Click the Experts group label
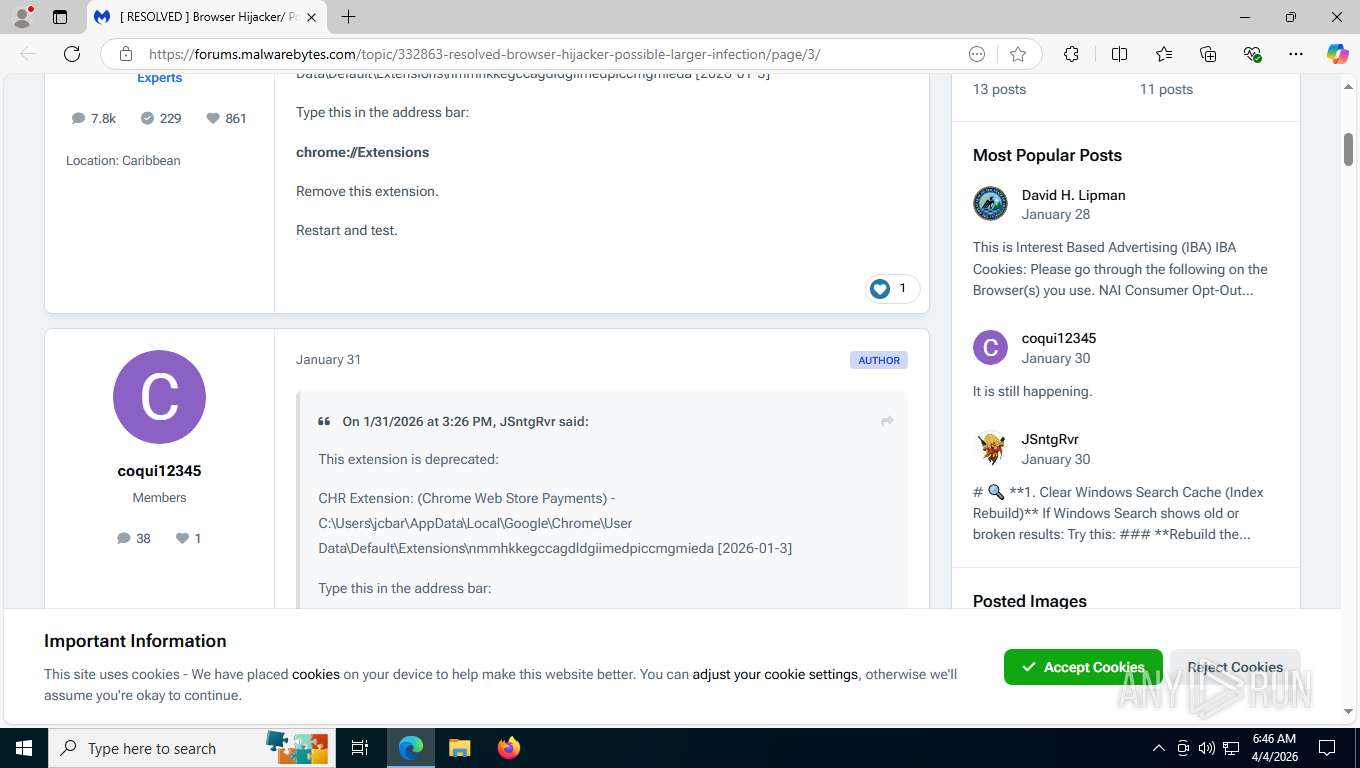This screenshot has width=1360, height=768. 160,77
